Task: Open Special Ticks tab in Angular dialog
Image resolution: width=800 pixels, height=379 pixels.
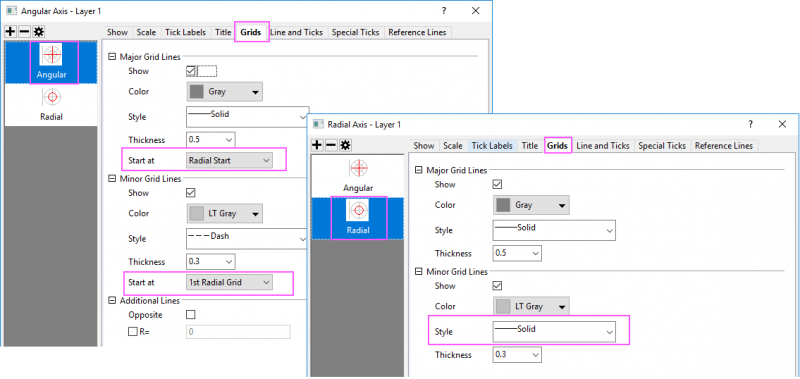Action: 356,32
